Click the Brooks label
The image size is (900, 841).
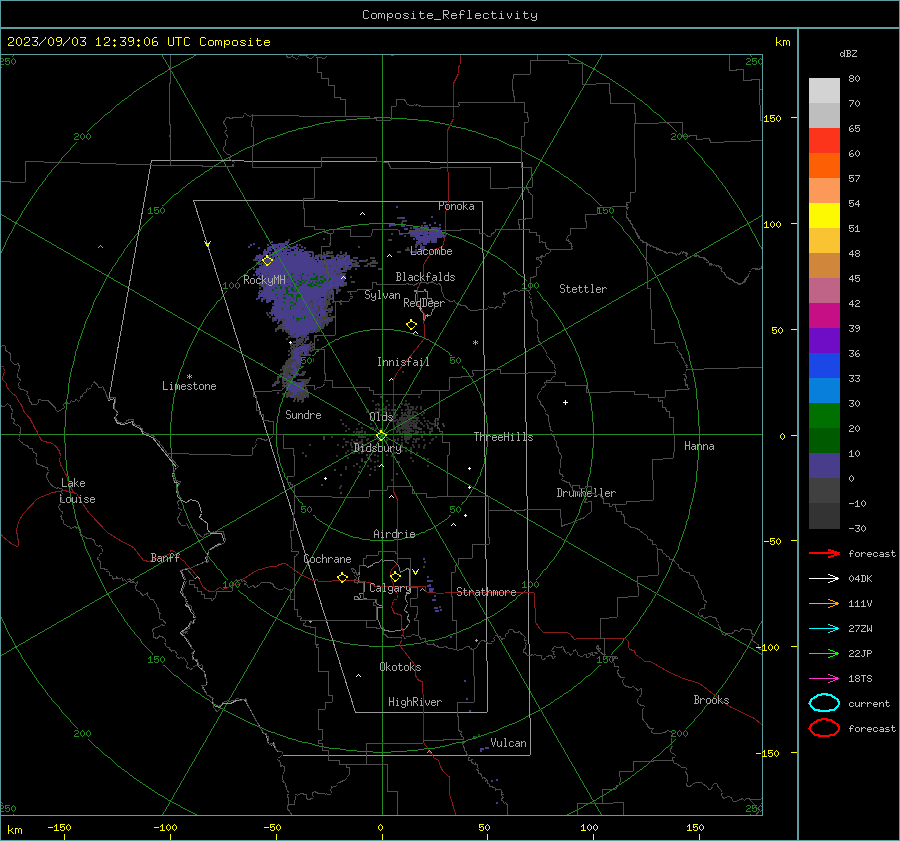(711, 700)
